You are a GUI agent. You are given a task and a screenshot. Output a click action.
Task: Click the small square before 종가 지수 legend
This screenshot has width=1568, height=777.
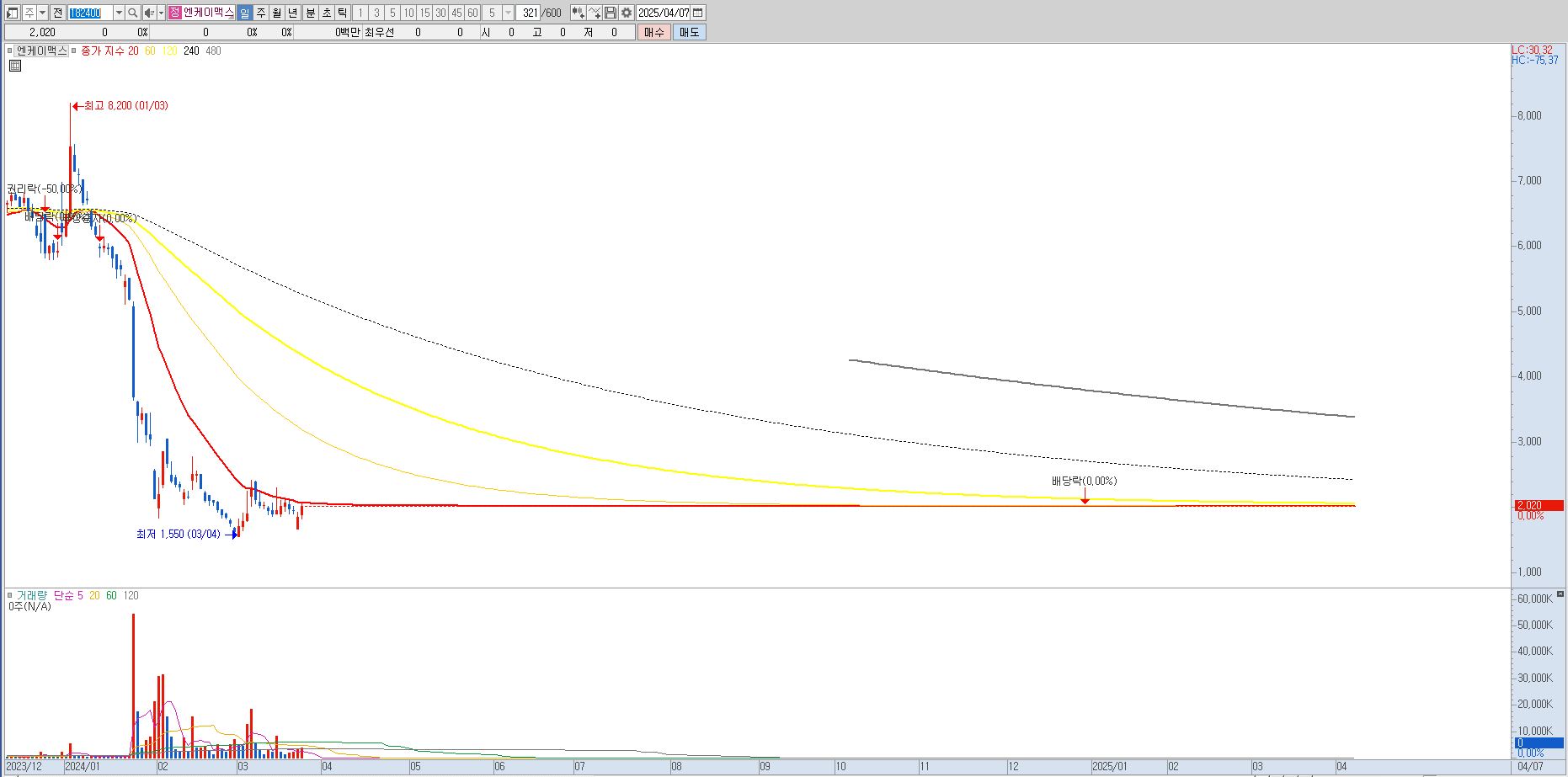[x=75, y=51]
